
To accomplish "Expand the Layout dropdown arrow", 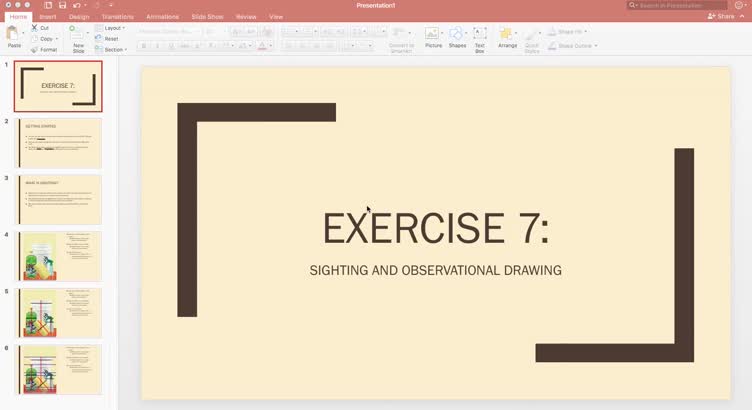I will pos(124,28).
